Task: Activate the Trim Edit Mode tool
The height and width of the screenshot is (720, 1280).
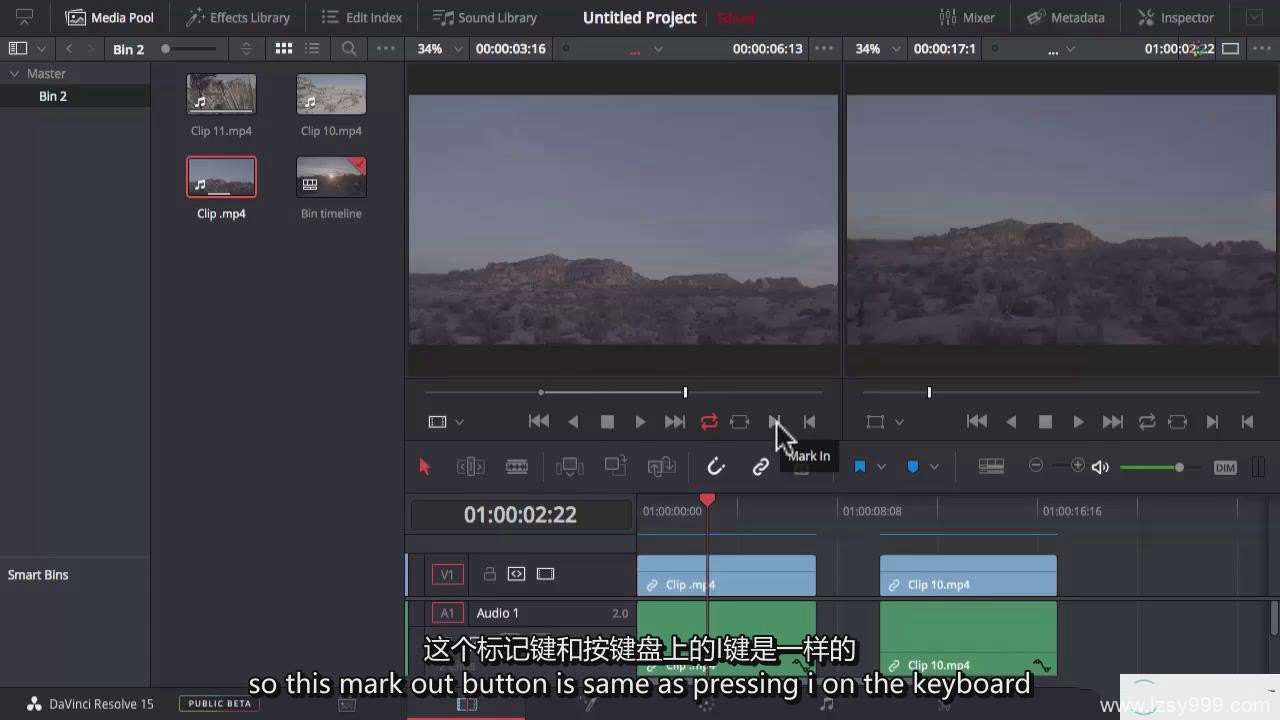Action: coord(470,467)
